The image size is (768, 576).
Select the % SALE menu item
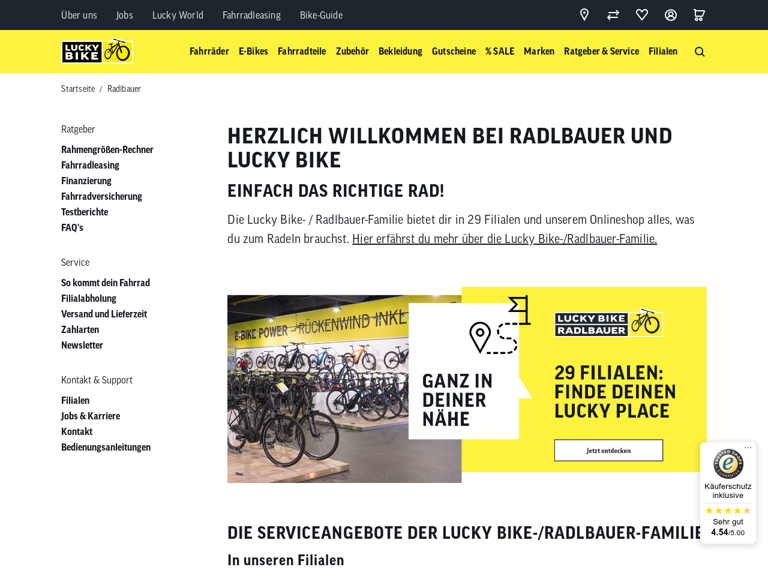click(x=499, y=52)
